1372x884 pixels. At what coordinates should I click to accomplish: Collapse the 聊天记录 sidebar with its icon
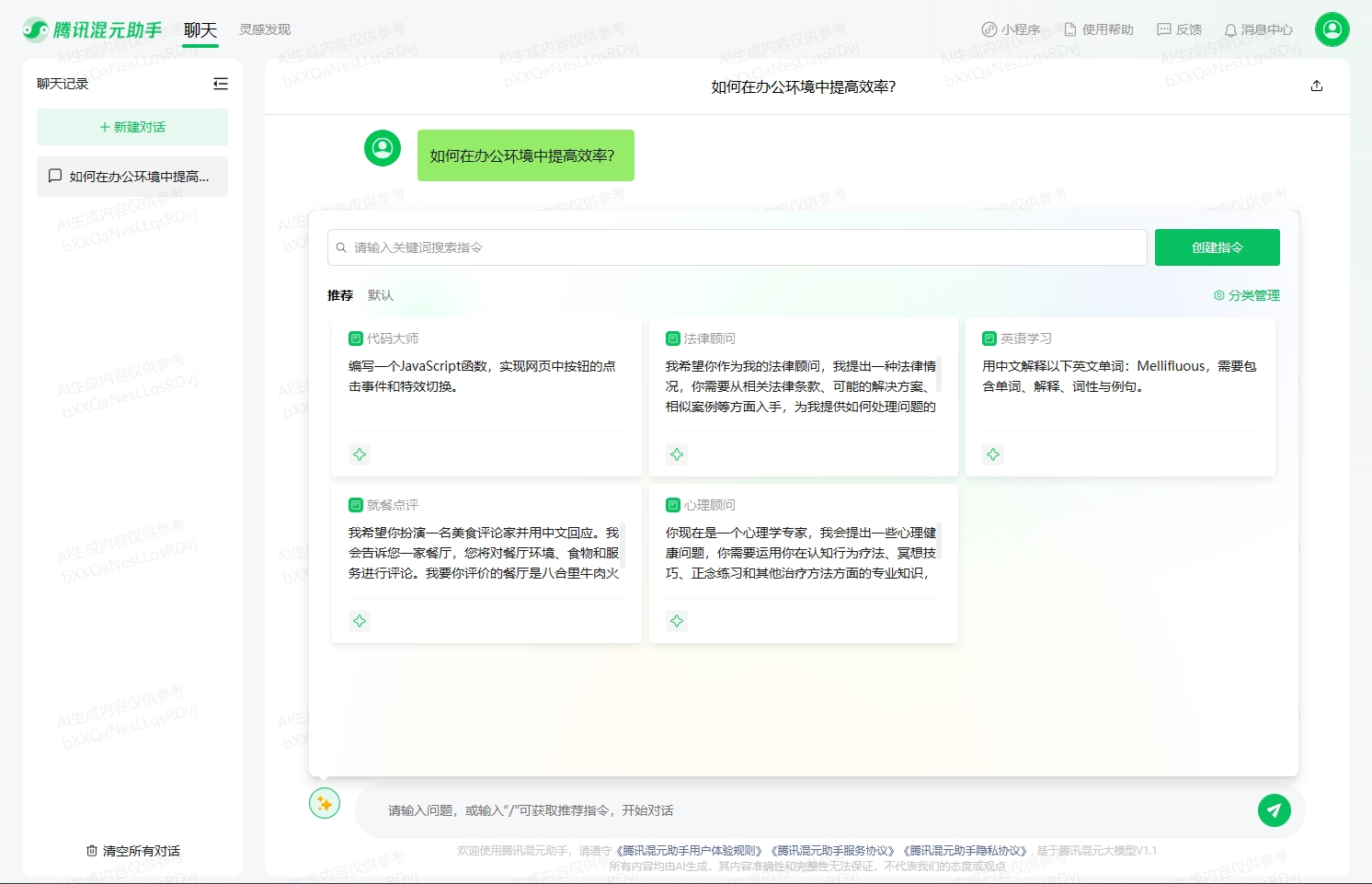(220, 84)
